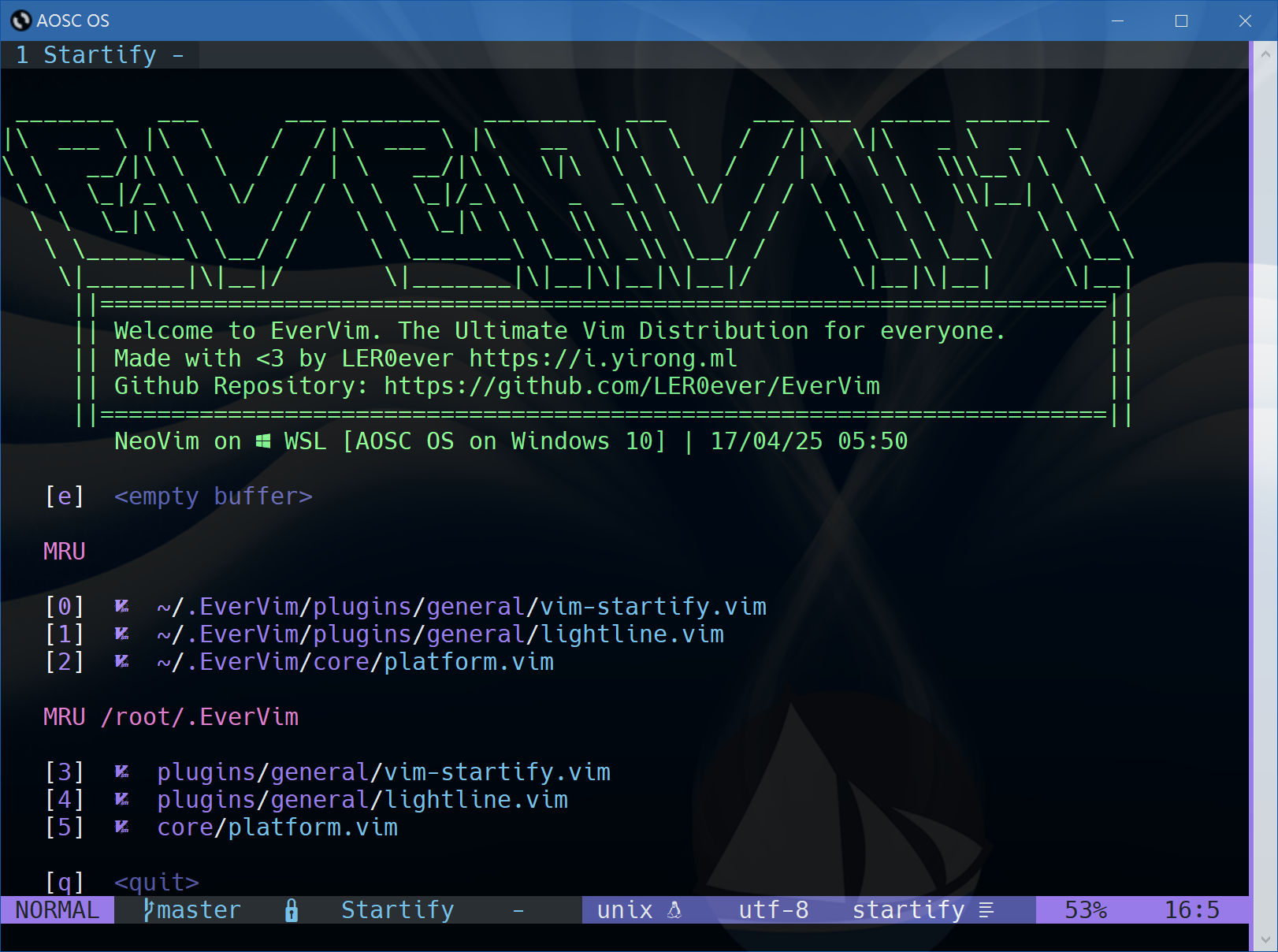Click the lines icon after startify filetype
1278x952 pixels.
tap(986, 910)
